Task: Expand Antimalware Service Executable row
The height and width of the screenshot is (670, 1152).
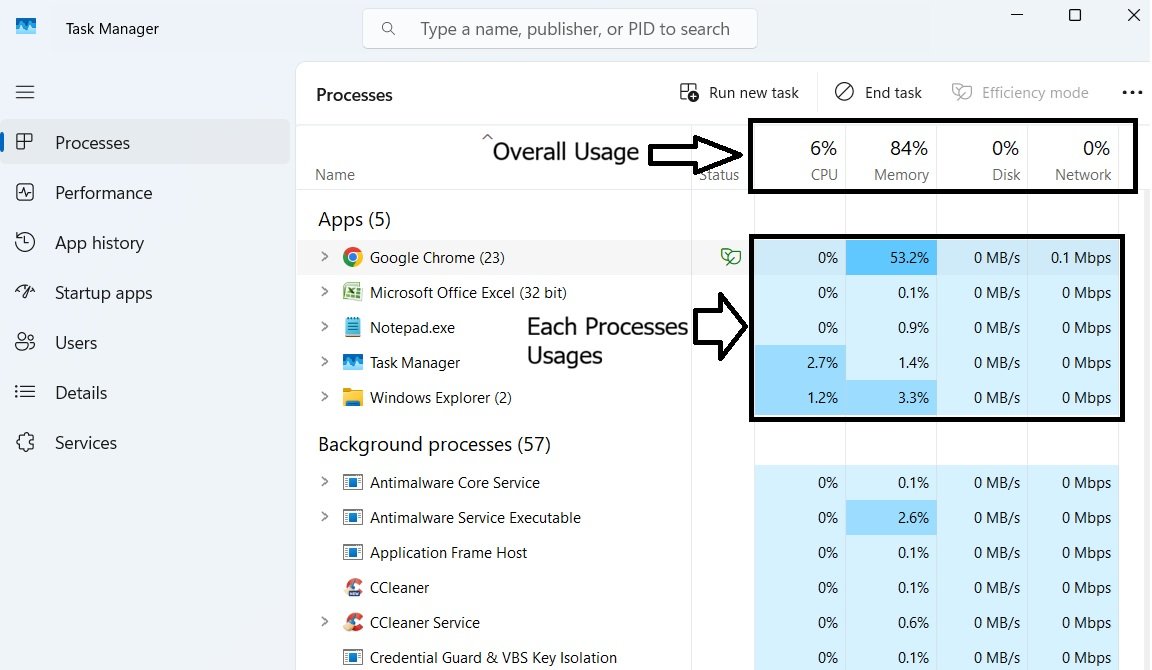Action: click(x=324, y=516)
